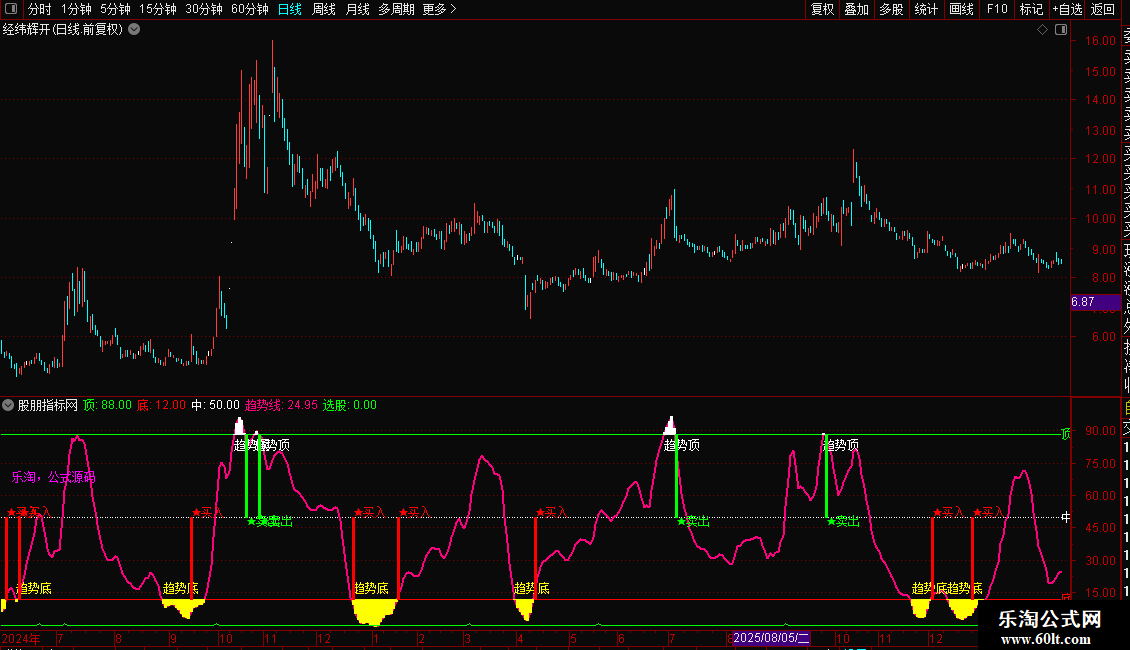1130x650 pixels.
Task: Click the 复权 button
Action: pyautogui.click(x=822, y=9)
